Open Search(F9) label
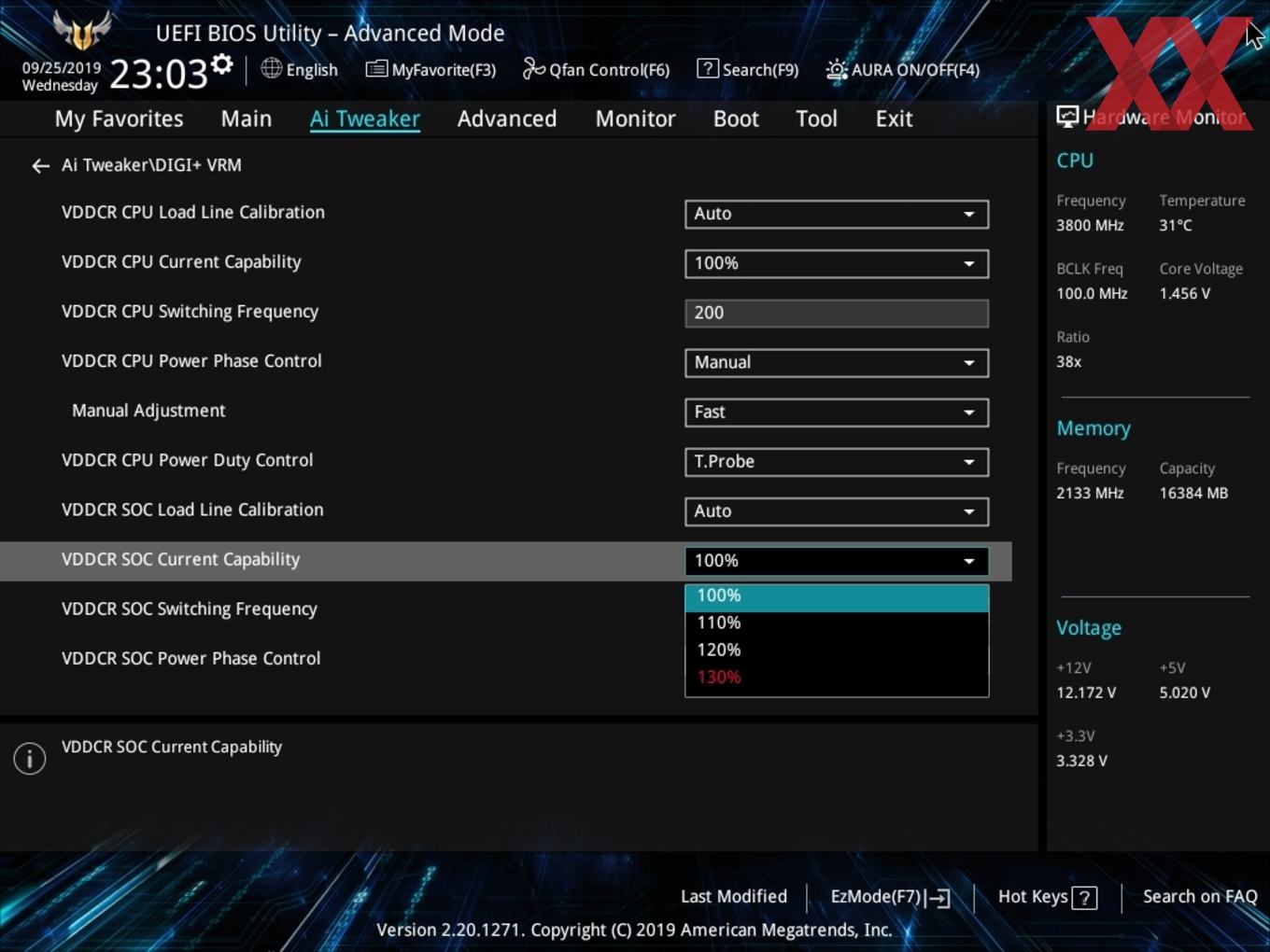 [x=760, y=70]
